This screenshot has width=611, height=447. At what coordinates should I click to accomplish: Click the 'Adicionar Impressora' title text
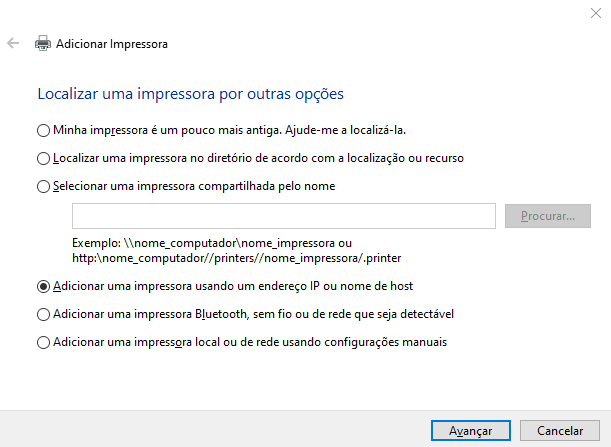point(112,44)
